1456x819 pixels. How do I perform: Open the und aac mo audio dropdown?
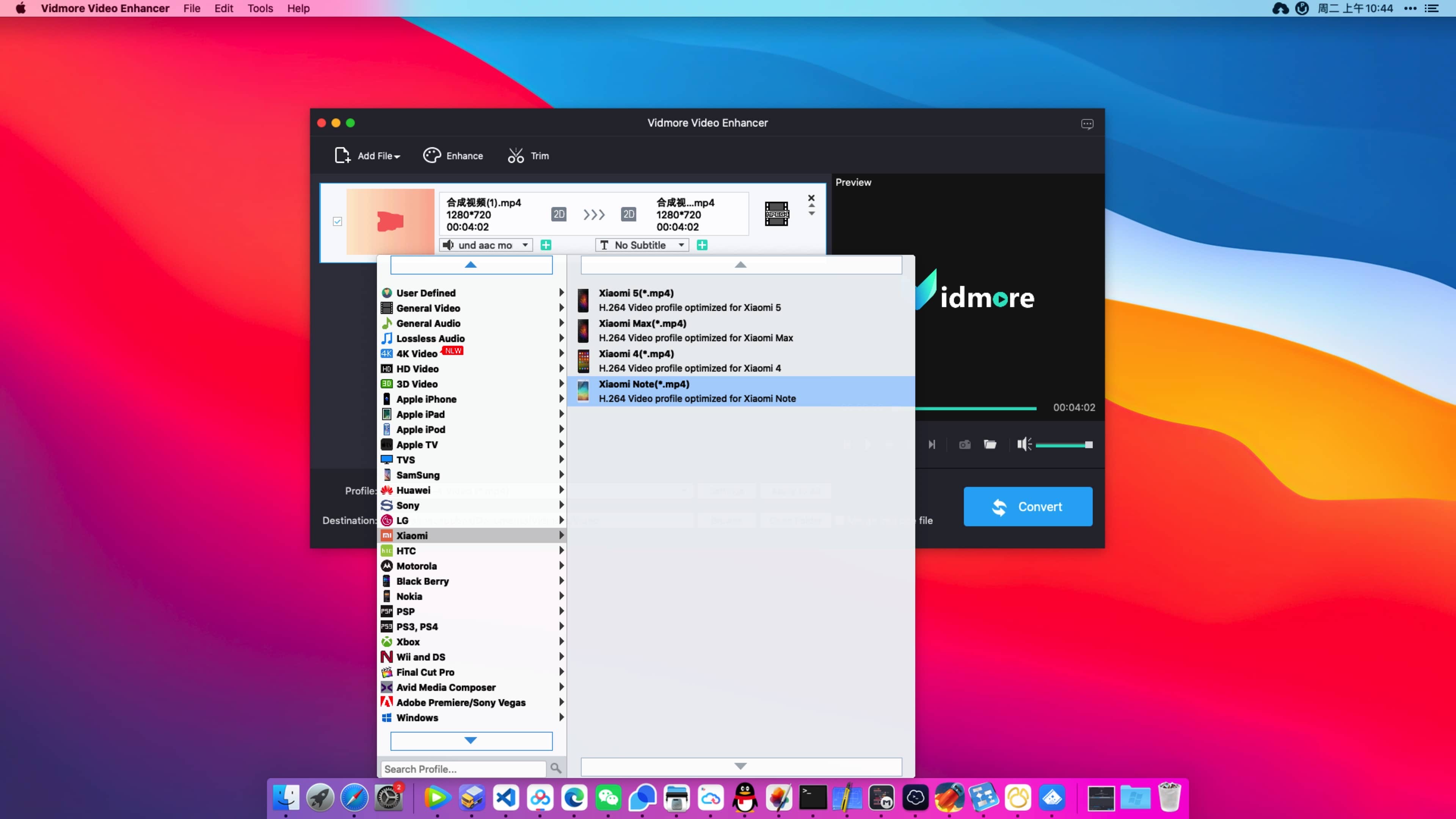coord(486,245)
